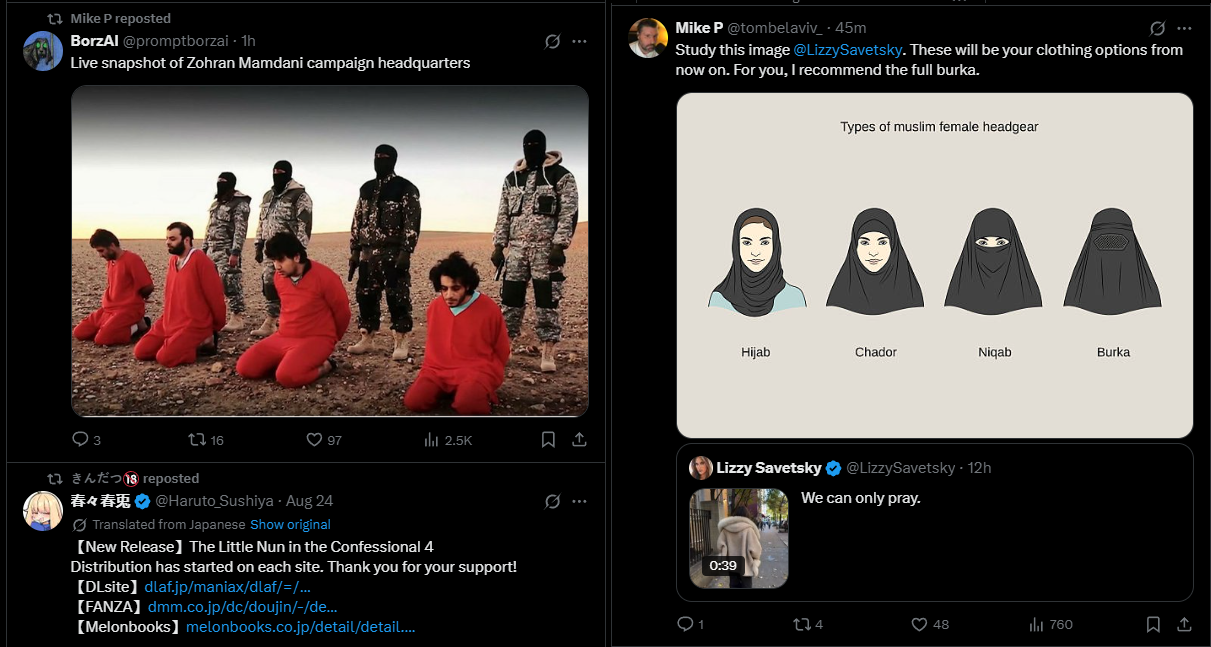This screenshot has height=647, width=1211.
Task: Open more options on BorzAI's post
Action: (579, 41)
